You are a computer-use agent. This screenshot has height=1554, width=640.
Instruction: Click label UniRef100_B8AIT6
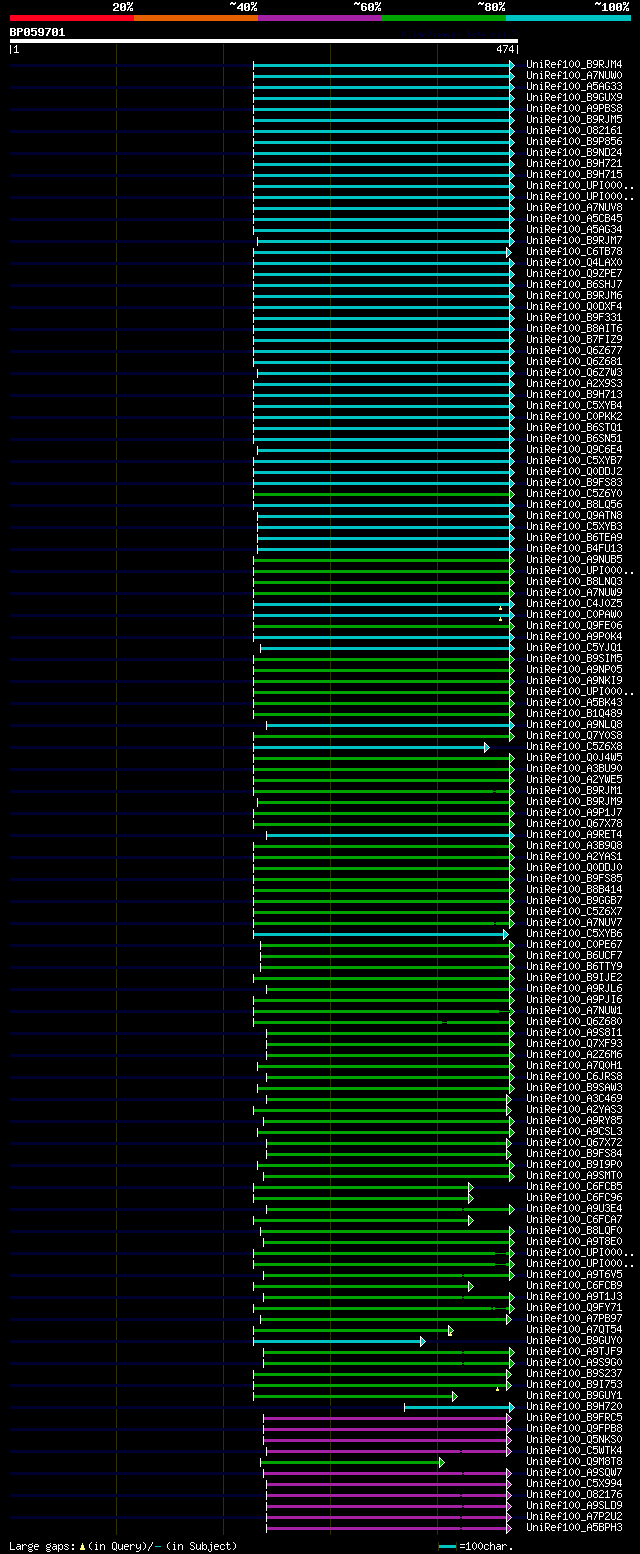click(574, 329)
